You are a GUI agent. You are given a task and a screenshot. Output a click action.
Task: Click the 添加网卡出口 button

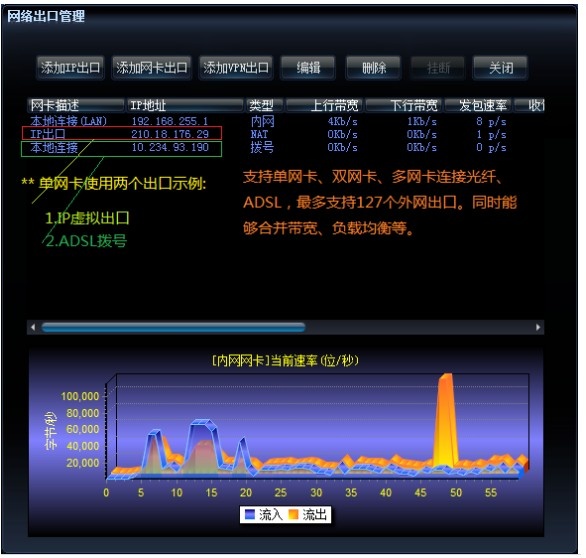(x=152, y=68)
